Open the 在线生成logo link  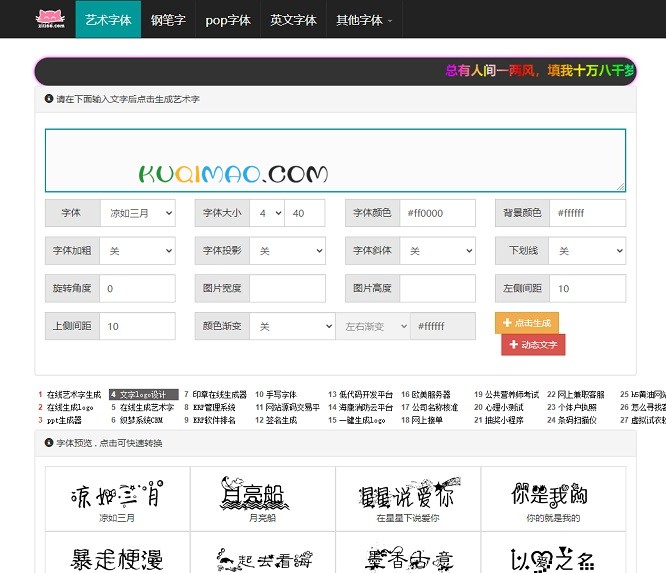pos(70,407)
